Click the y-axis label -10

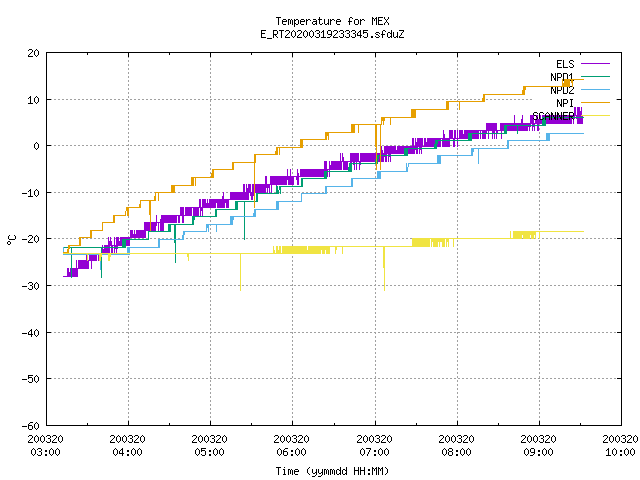tap(30, 193)
